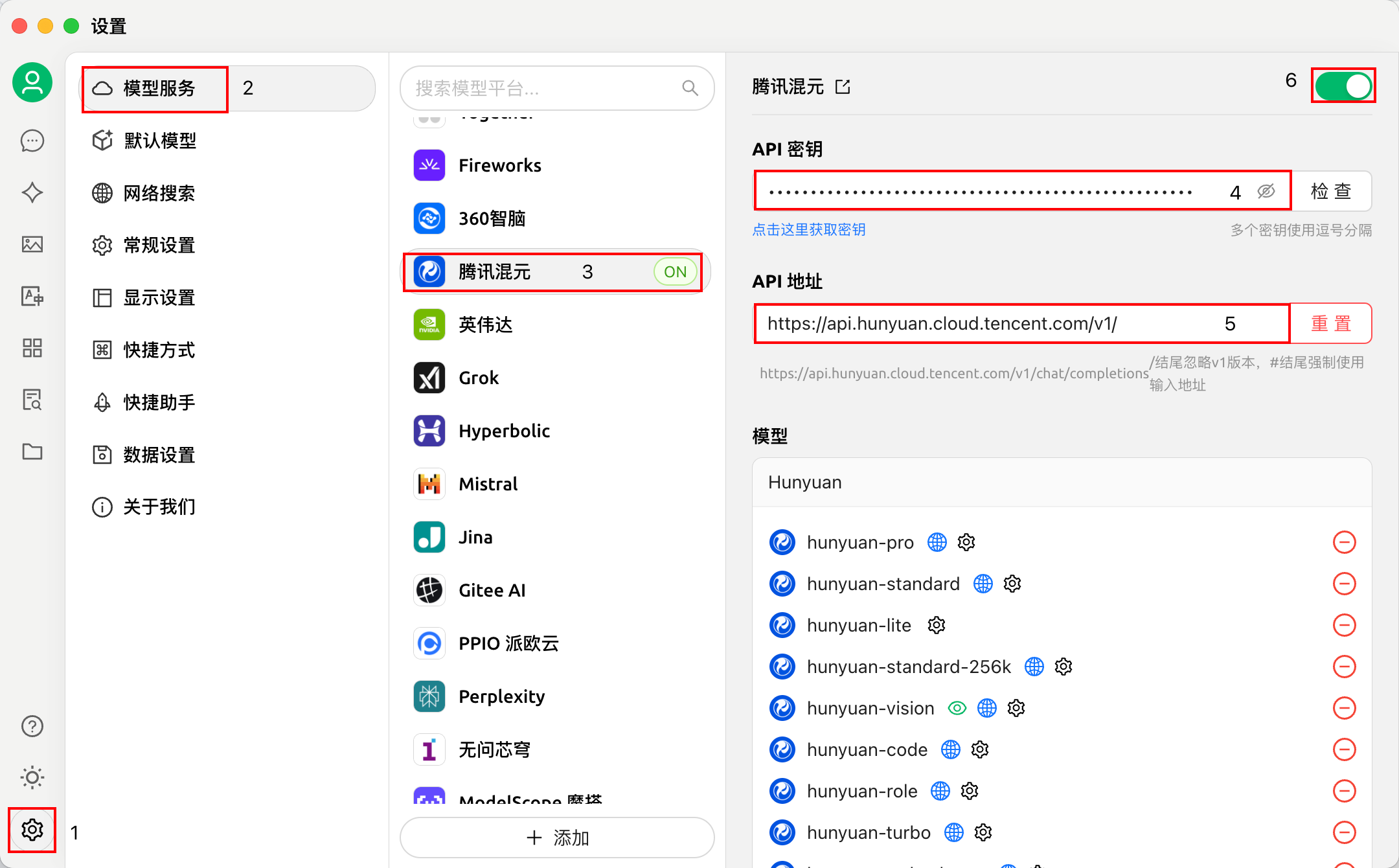The width and height of the screenshot is (1399, 868).
Task: Remove hunyuan-turbo with minus icon
Action: click(x=1345, y=832)
